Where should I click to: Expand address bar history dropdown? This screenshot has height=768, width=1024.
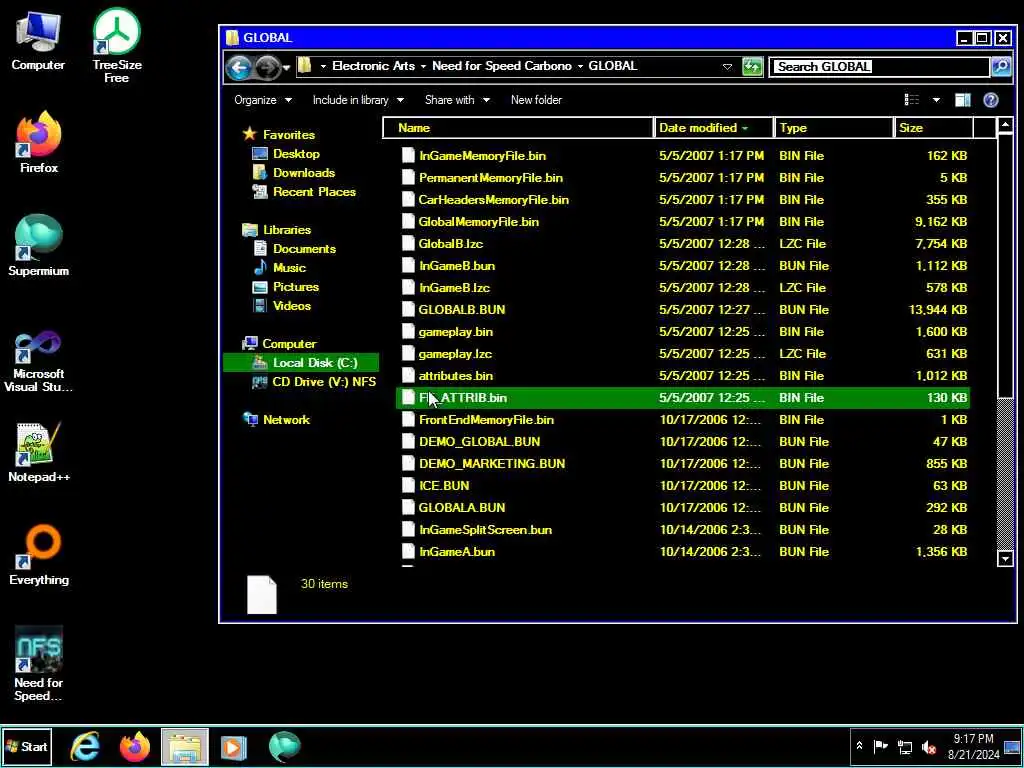(727, 67)
